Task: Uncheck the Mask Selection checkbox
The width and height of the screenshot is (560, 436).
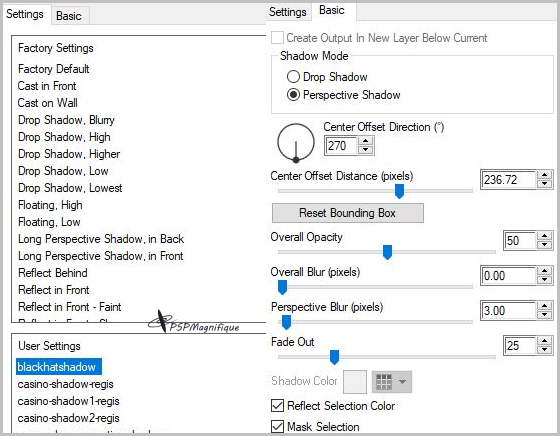Action: point(278,426)
